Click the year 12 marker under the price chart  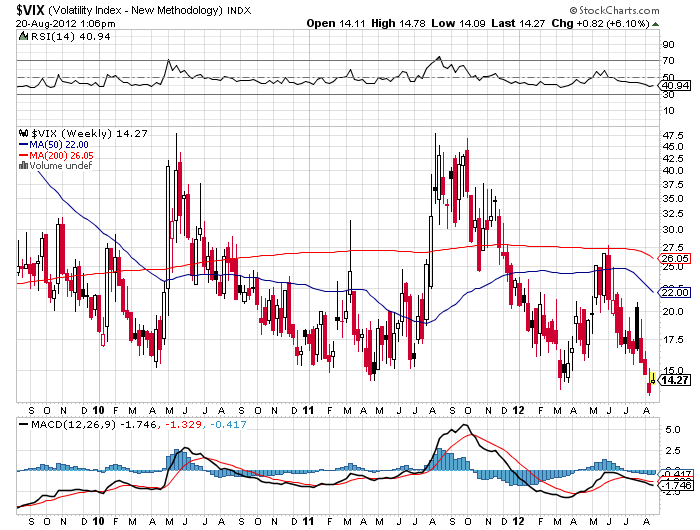tap(518, 410)
